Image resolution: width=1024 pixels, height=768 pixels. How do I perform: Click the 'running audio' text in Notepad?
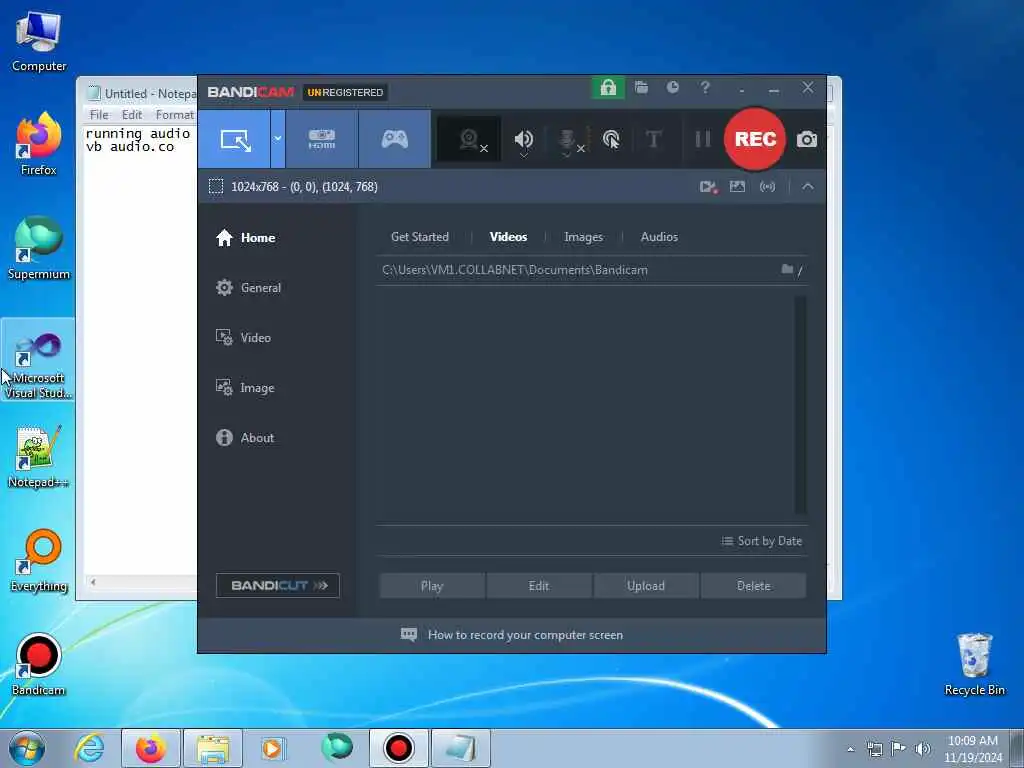tap(138, 133)
